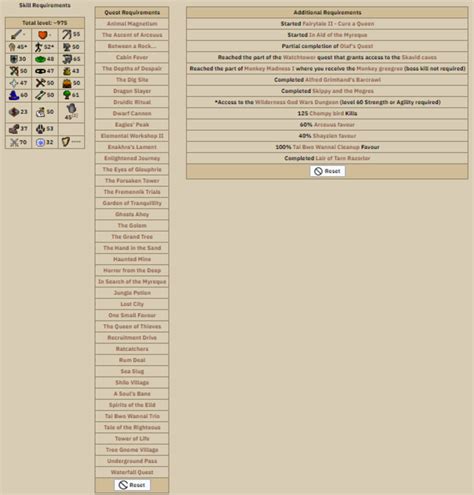Open the Dwarf Cannon quest link

click(x=132, y=113)
